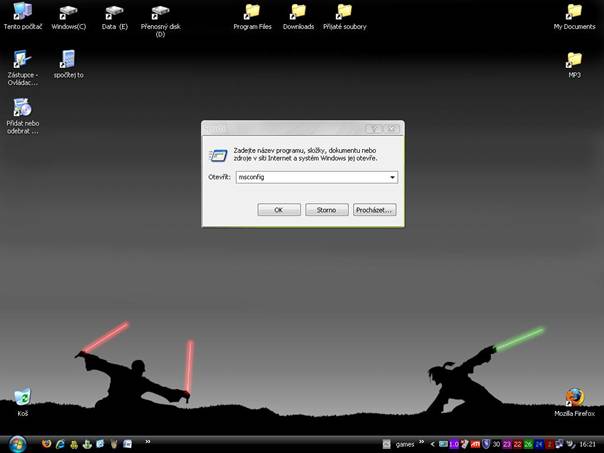Screen dimensions: 604x453
Task: Click OK in the Run dialog
Action: coord(279,210)
